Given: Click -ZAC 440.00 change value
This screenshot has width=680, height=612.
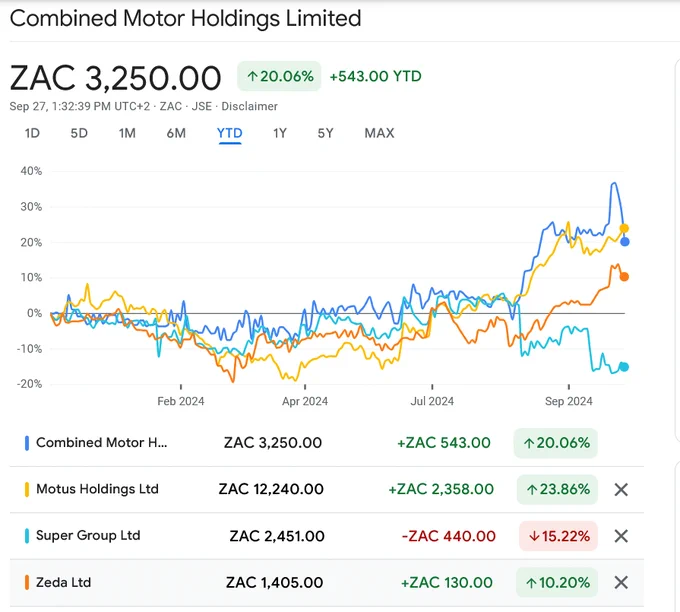Looking at the screenshot, I should (x=448, y=536).
